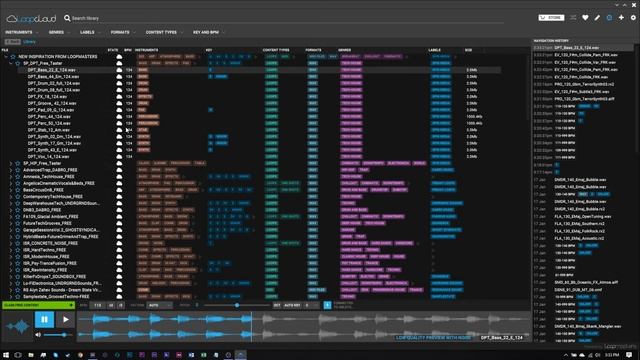Open the AUTO dropdown in player bar
640x360 pixels.
tap(160, 305)
